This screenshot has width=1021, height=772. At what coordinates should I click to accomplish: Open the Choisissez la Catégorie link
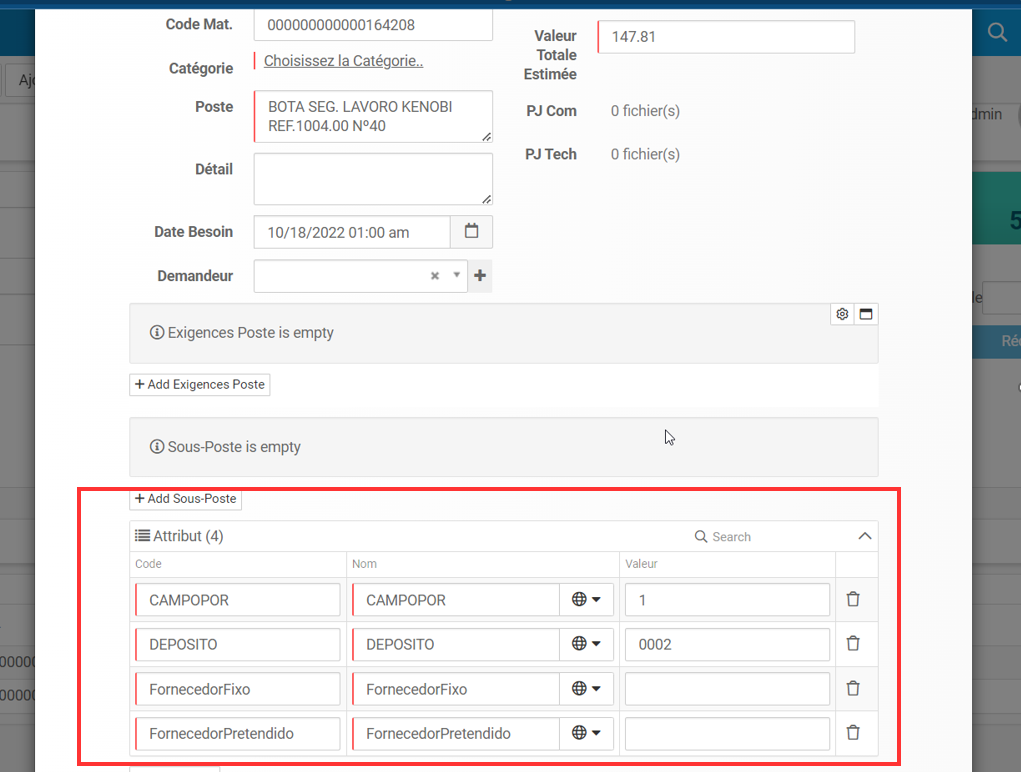click(x=342, y=61)
